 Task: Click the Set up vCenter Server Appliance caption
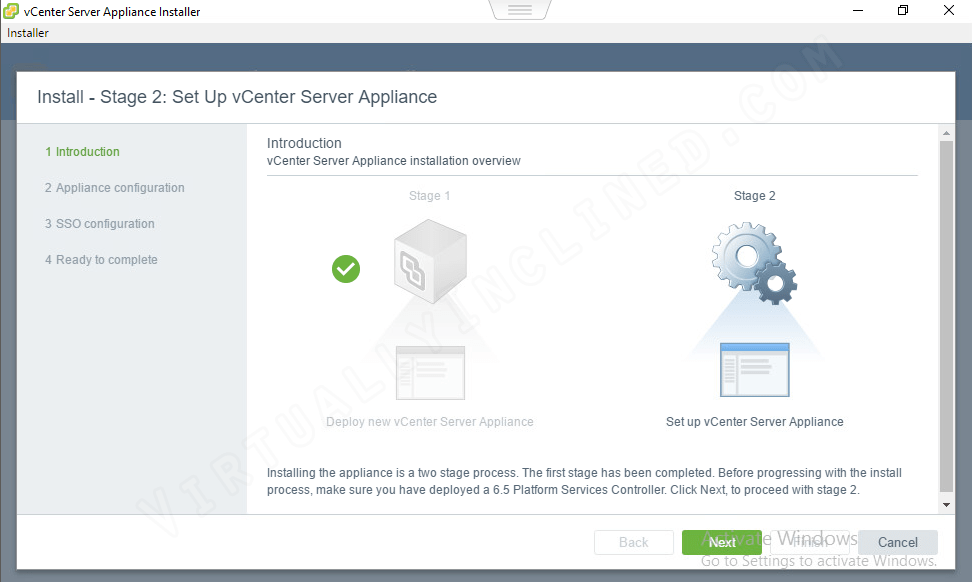pos(754,421)
